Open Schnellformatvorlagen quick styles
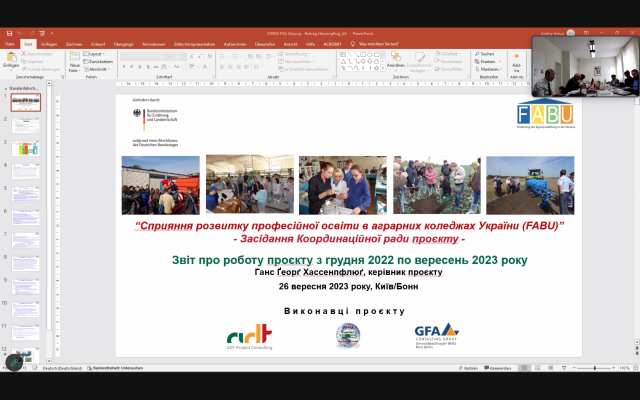640x400 pixels. (x=418, y=62)
